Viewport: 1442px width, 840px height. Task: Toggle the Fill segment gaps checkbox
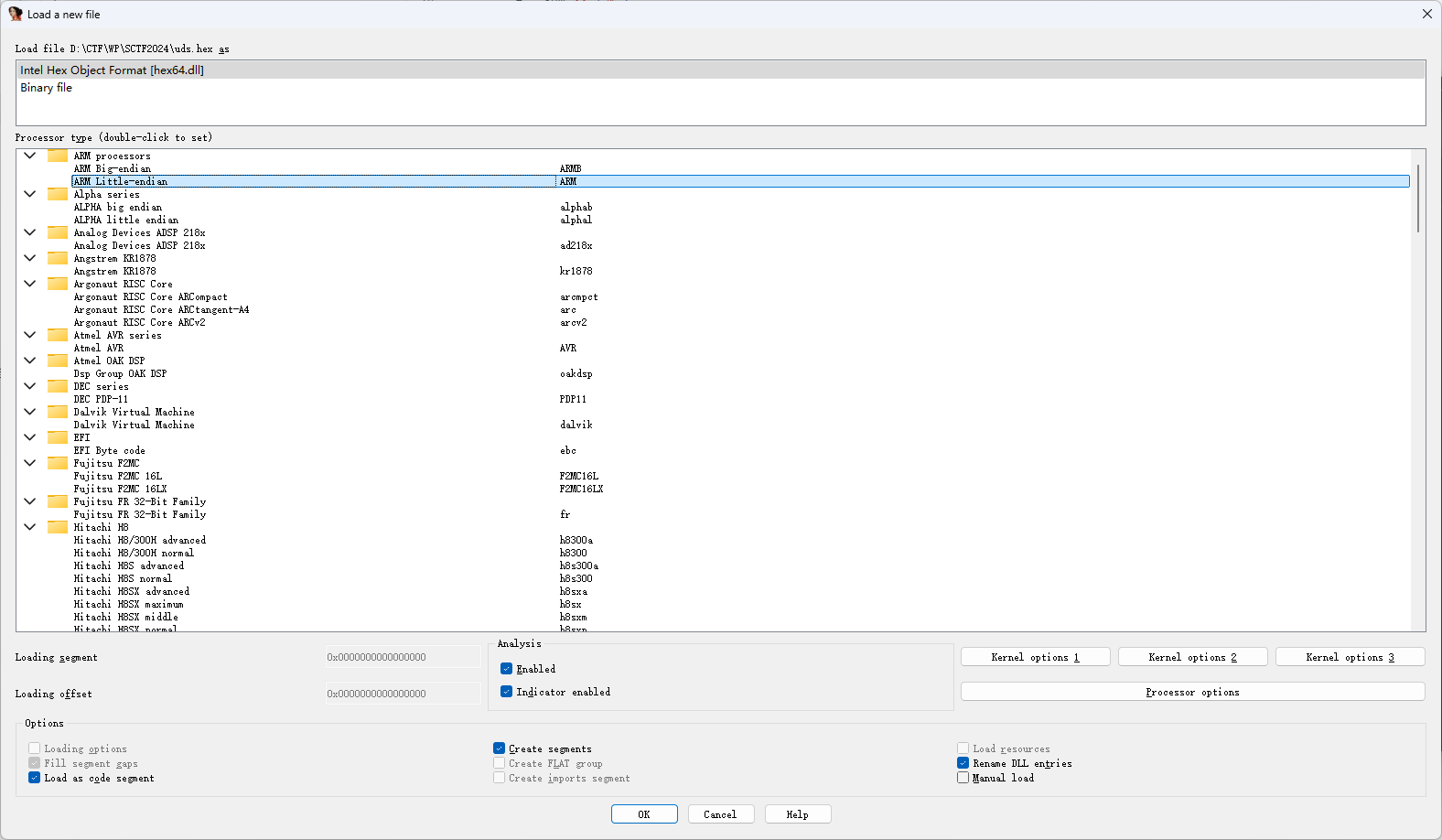coord(34,763)
